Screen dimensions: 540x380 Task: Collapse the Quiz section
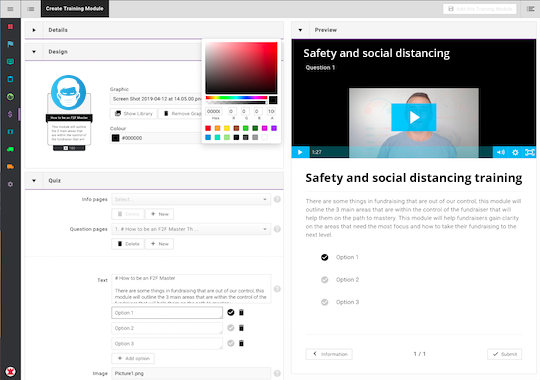tap(34, 181)
